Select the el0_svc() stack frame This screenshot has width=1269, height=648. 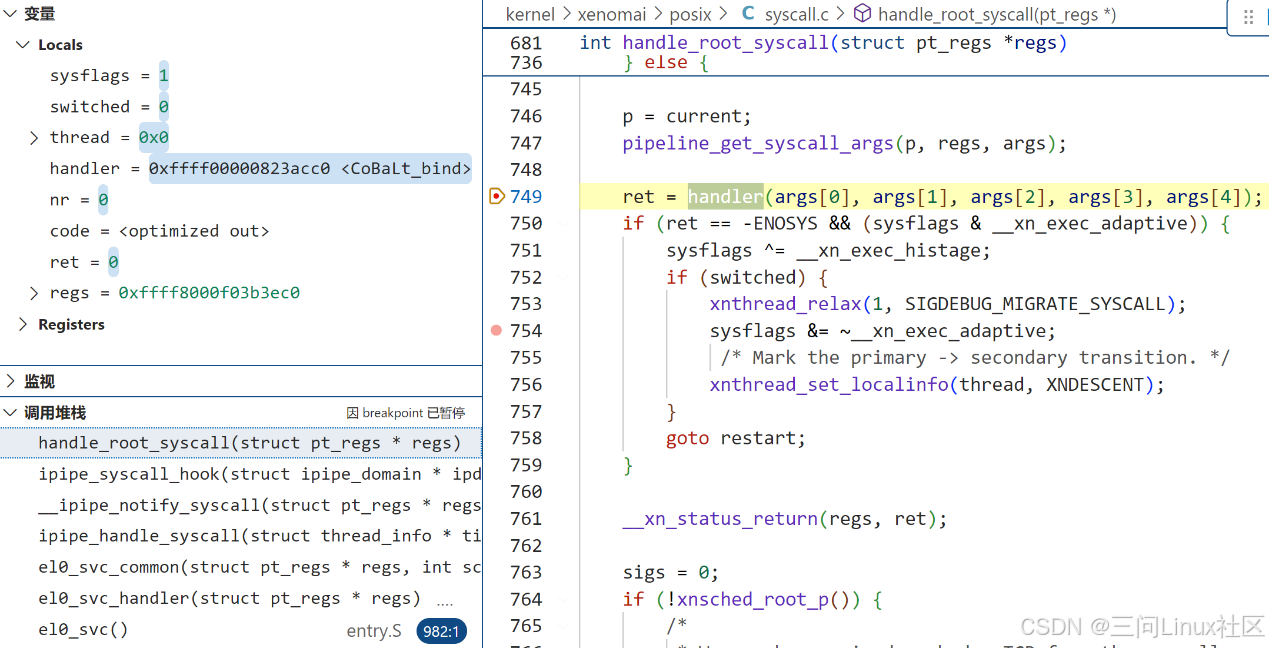click(240, 630)
